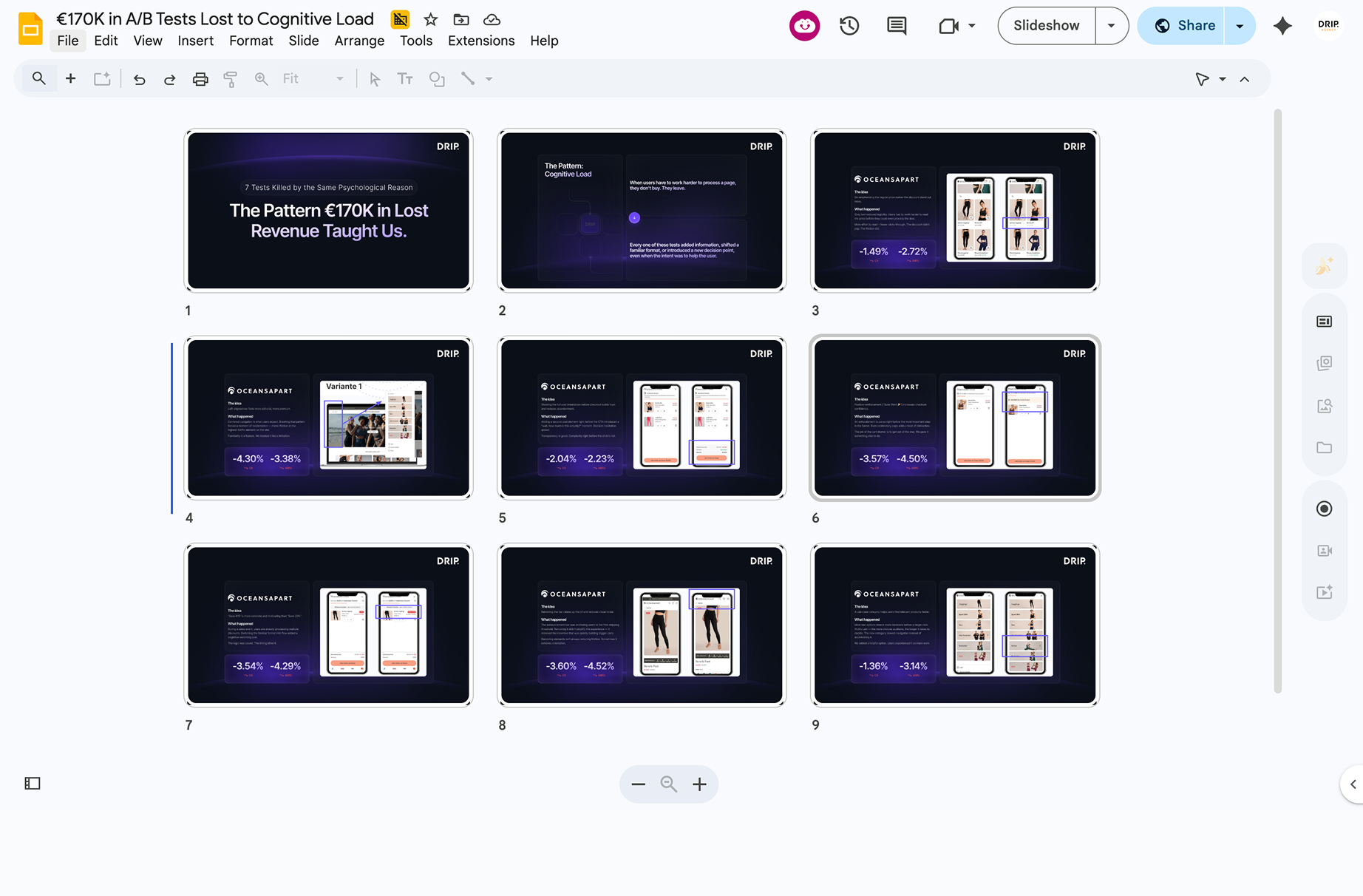The image size is (1363, 896).
Task: Star this presentation
Action: pyautogui.click(x=431, y=20)
